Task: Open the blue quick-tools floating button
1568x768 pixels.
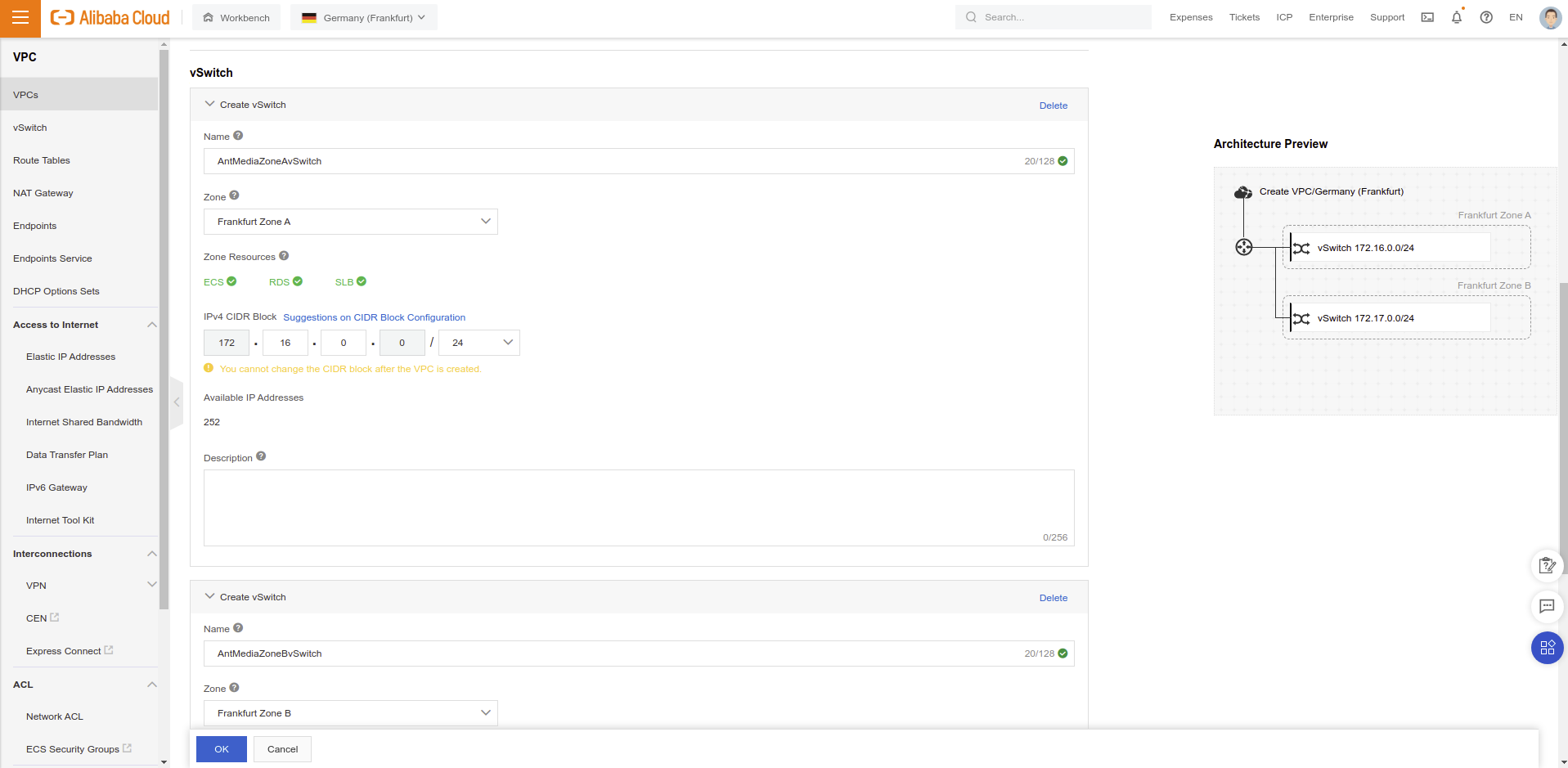Action: (1547, 648)
